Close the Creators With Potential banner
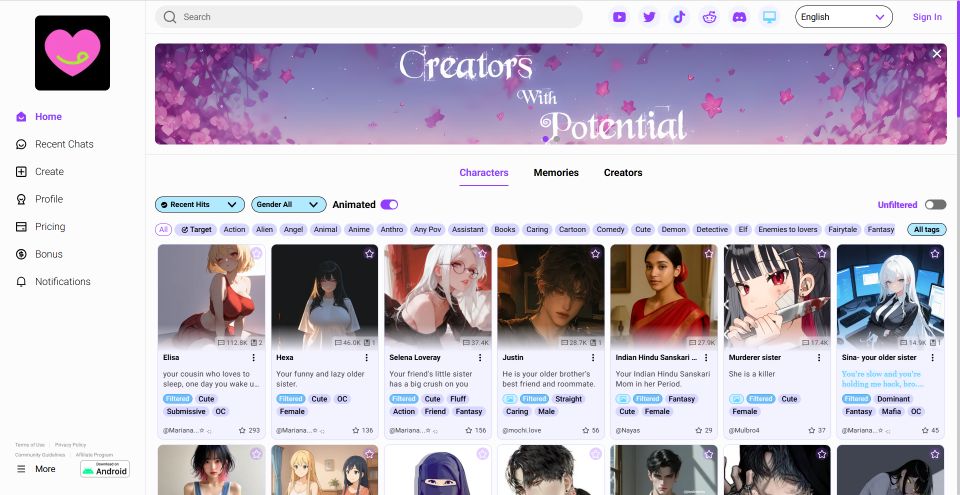The height and width of the screenshot is (495, 960). tap(937, 54)
